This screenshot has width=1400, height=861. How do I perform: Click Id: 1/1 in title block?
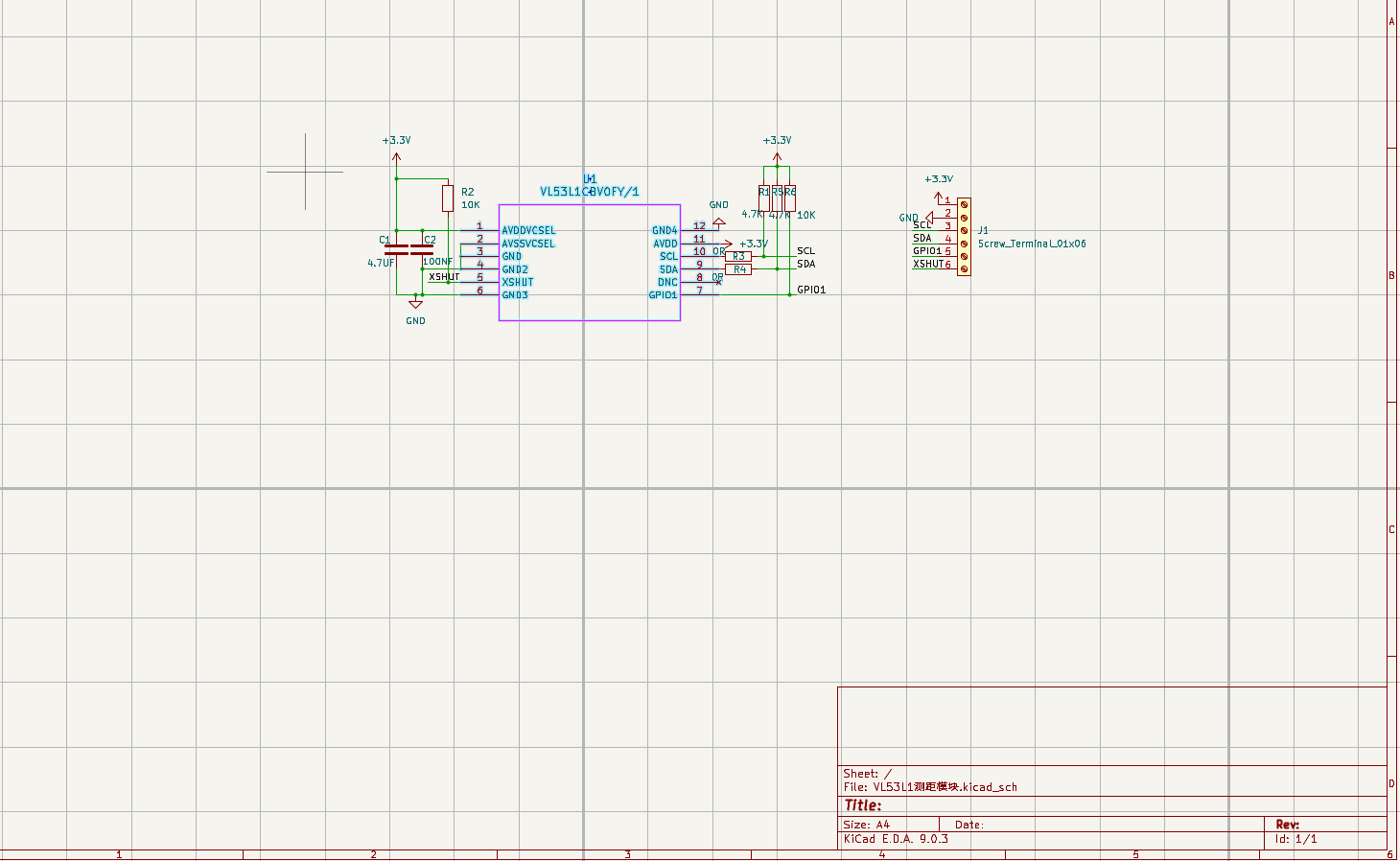pos(1296,839)
